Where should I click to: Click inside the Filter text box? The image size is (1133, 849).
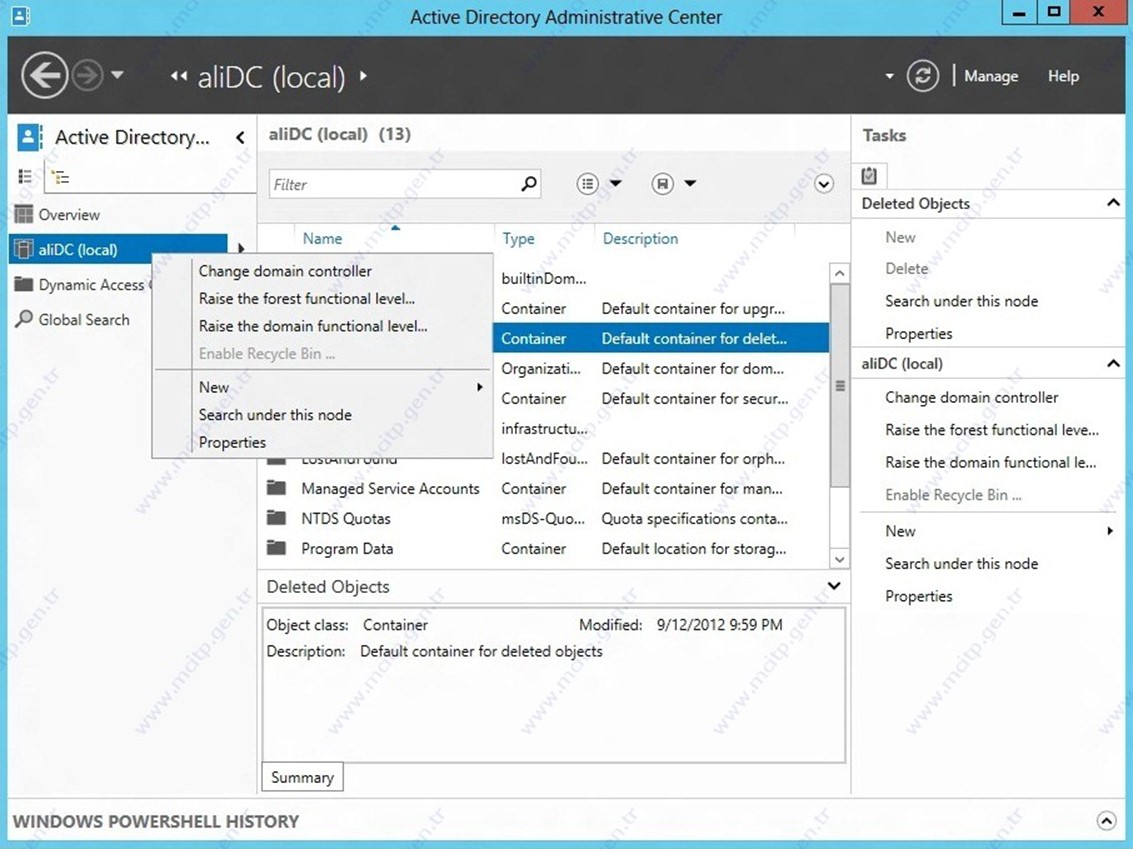click(404, 184)
